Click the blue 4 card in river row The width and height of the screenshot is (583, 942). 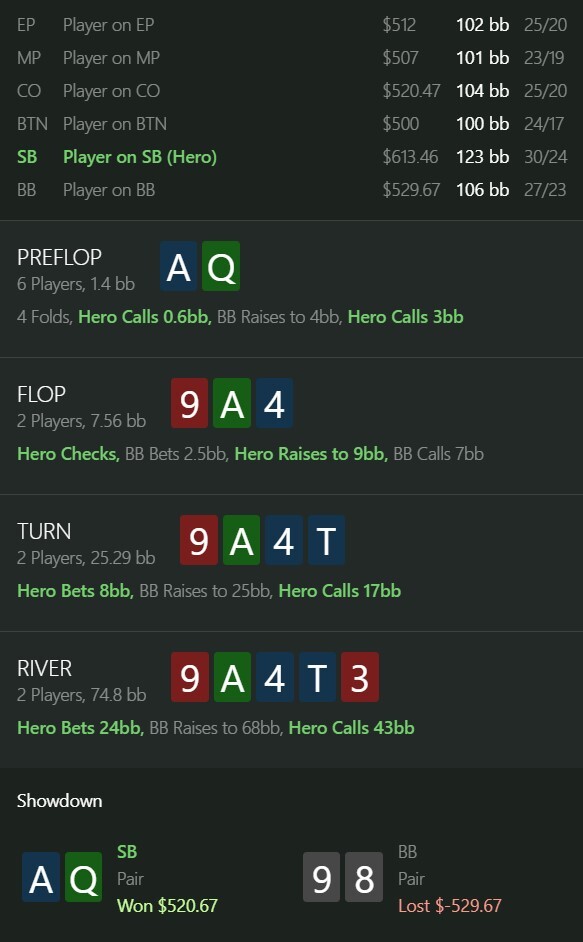click(x=275, y=678)
